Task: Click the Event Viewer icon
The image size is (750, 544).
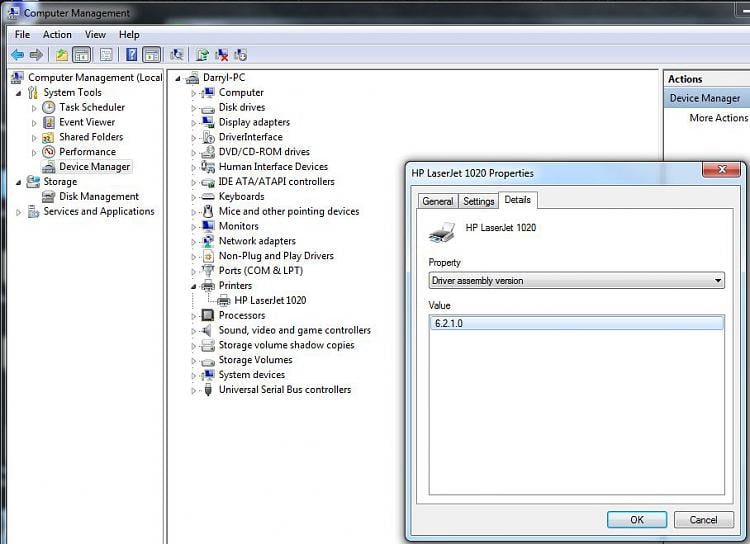Action: point(48,122)
